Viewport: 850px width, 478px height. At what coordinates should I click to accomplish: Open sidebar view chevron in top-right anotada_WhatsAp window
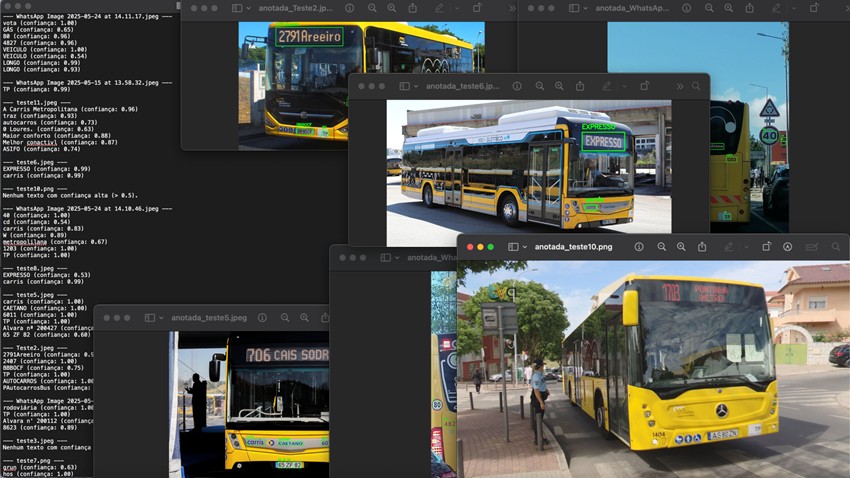click(585, 8)
